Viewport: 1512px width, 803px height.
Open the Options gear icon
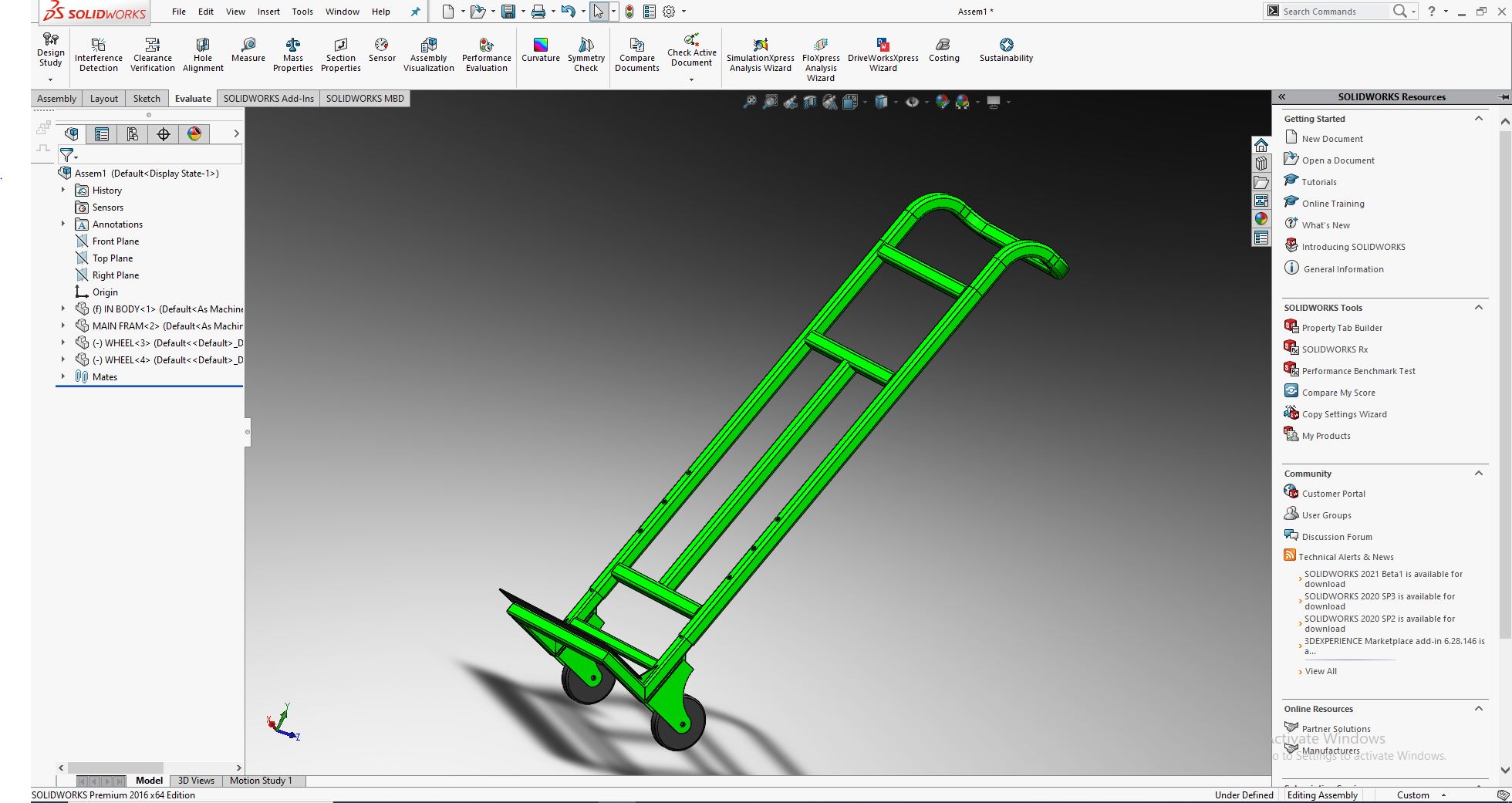[669, 12]
